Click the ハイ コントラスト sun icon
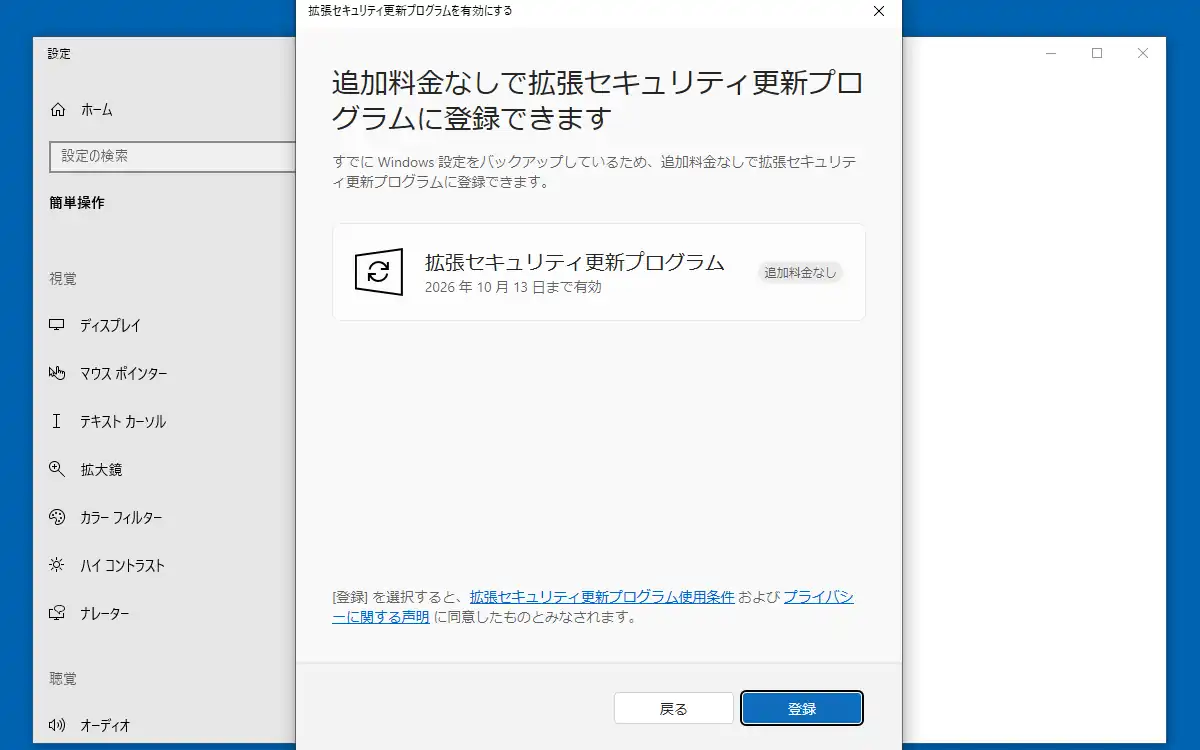1200x750 pixels. pos(57,566)
